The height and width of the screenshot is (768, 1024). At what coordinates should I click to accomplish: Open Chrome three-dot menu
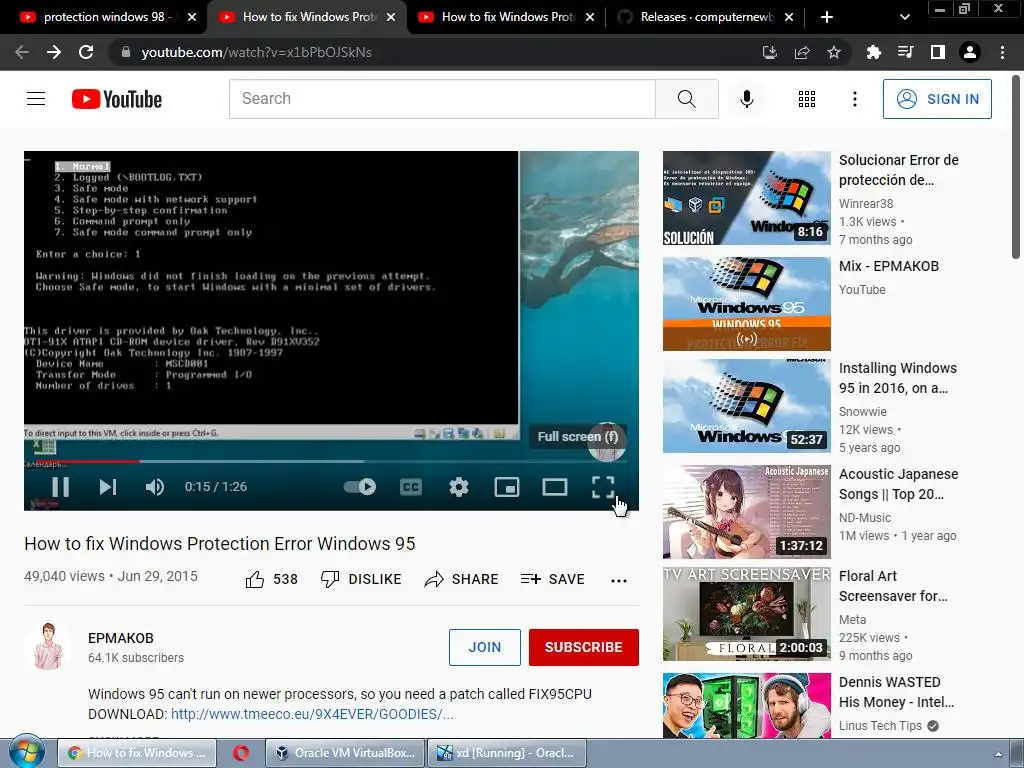point(1002,52)
